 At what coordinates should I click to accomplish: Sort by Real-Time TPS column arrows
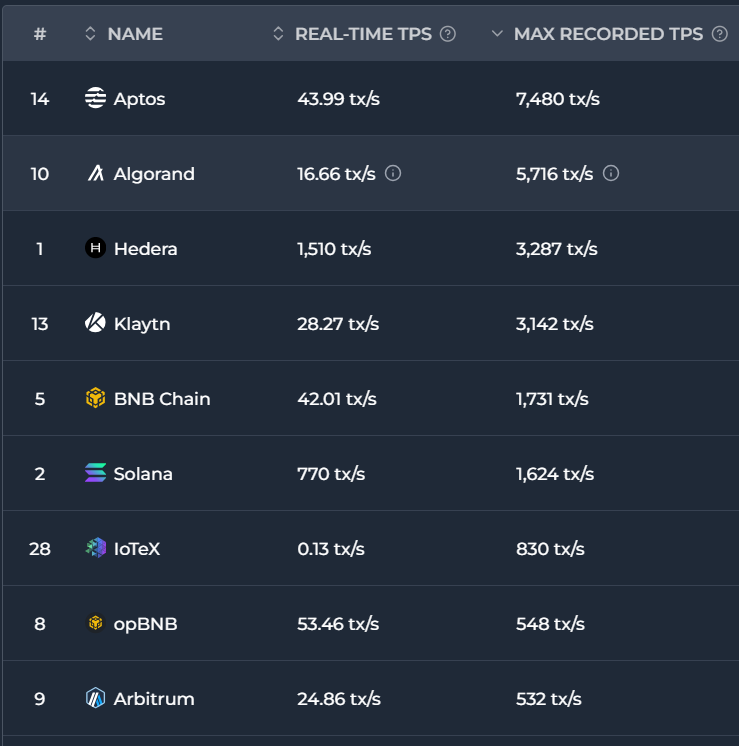coord(278,34)
